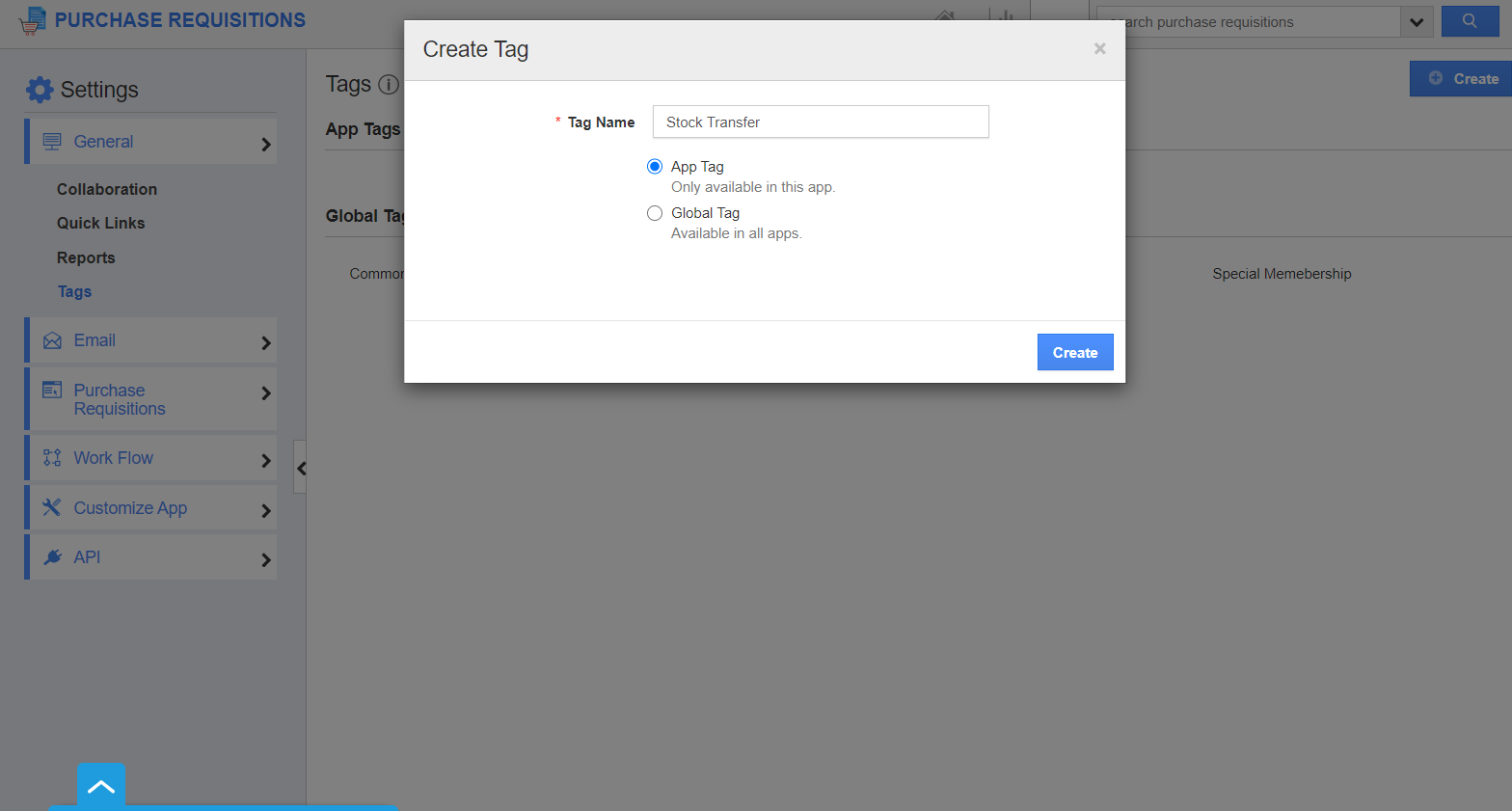Open the search type dropdown arrow
The image size is (1512, 811).
pos(1417,21)
